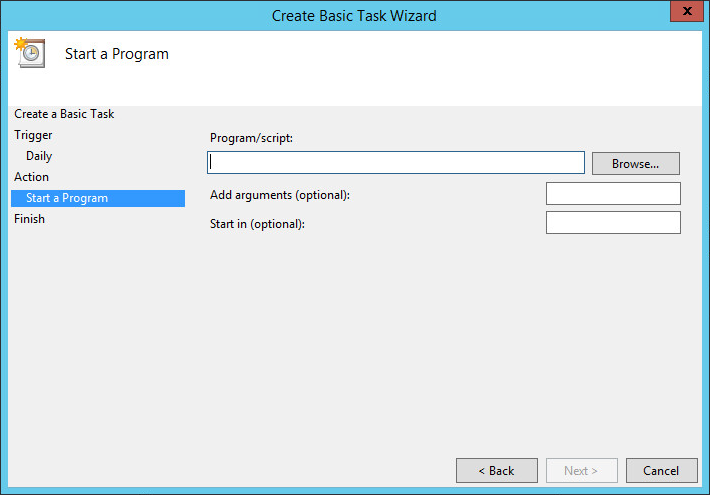Viewport: 710px width, 495px height.
Task: Select highlighted Start a Program step
Action: [x=67, y=198]
